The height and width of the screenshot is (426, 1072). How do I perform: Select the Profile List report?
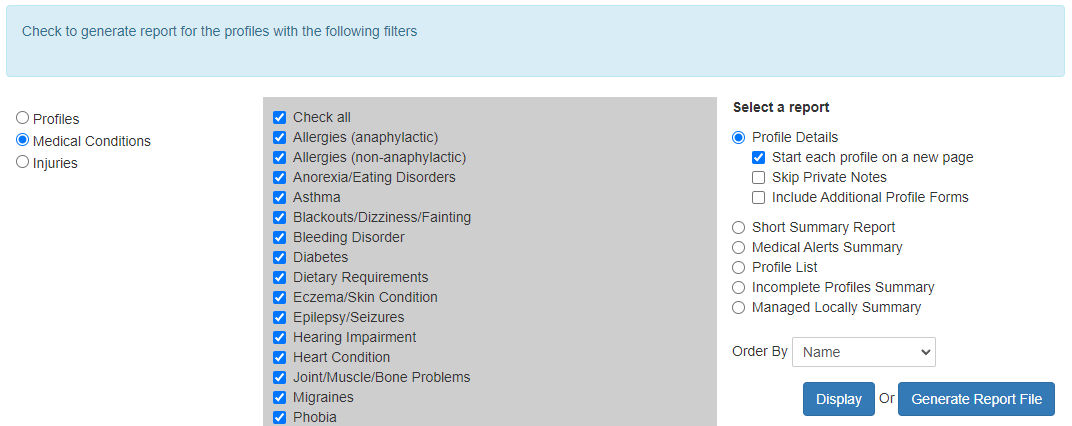coord(739,267)
